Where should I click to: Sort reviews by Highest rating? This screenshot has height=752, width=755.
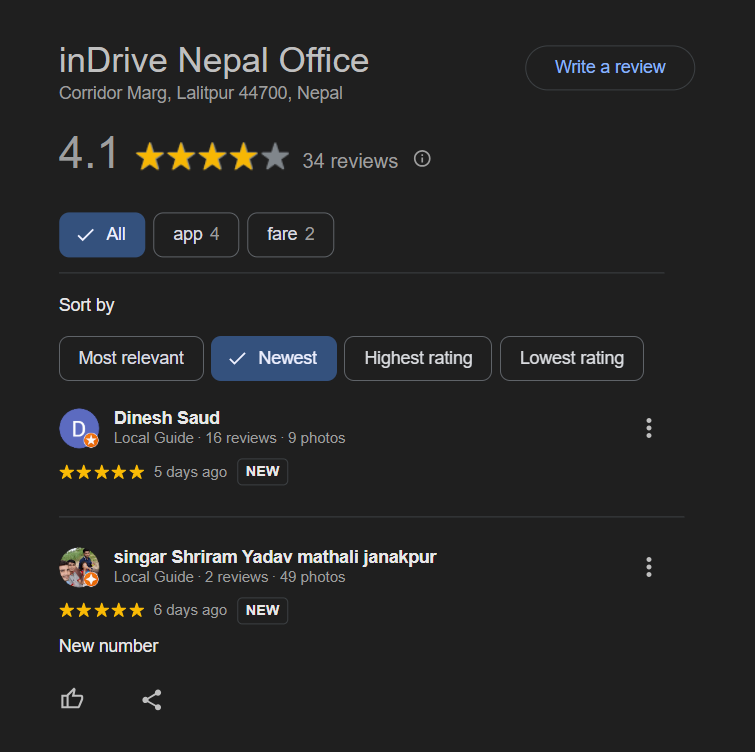(x=418, y=358)
